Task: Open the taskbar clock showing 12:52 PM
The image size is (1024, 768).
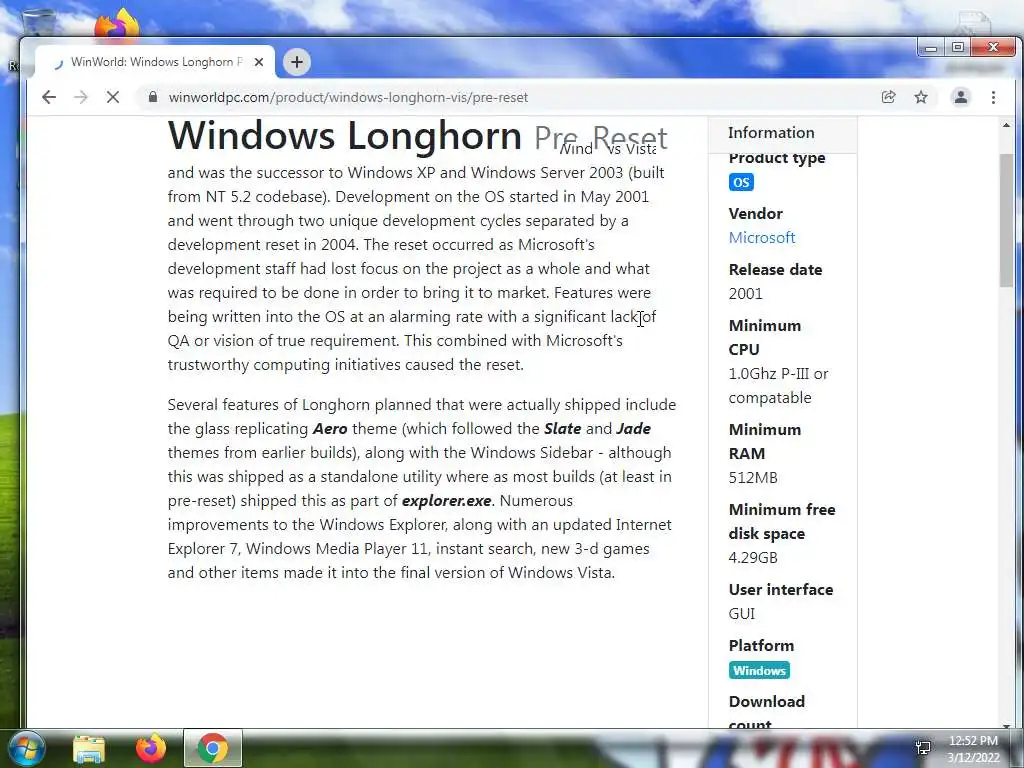Action: coord(973,748)
